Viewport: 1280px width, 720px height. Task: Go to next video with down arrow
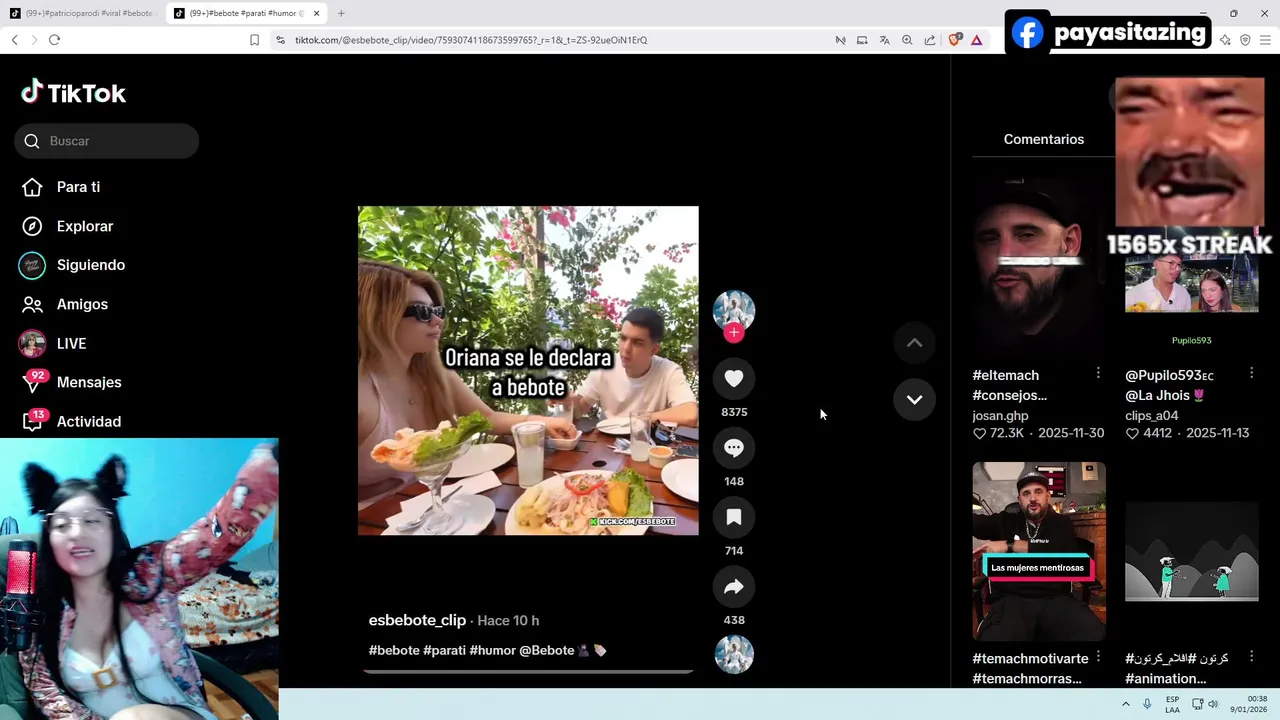[x=914, y=399]
